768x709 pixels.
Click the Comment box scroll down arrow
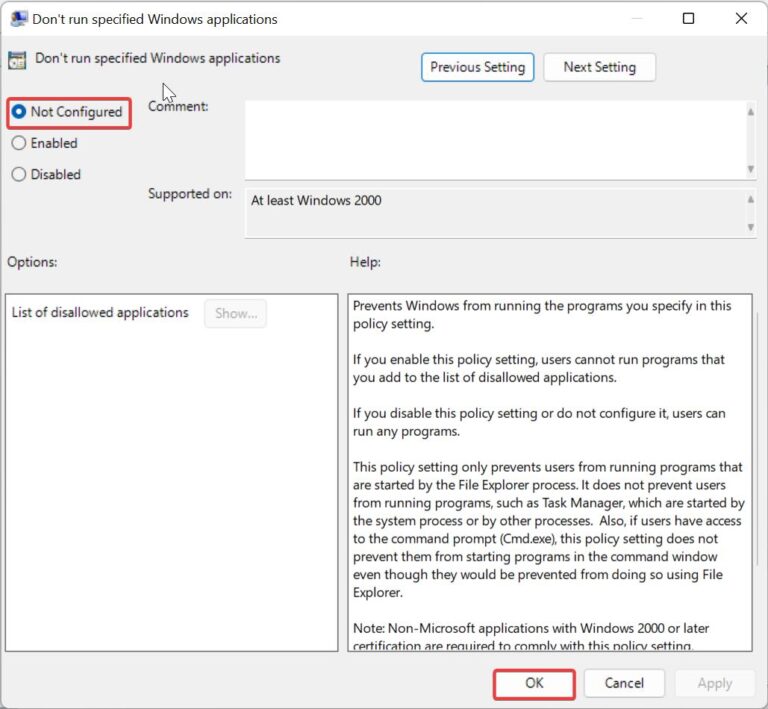(x=750, y=169)
